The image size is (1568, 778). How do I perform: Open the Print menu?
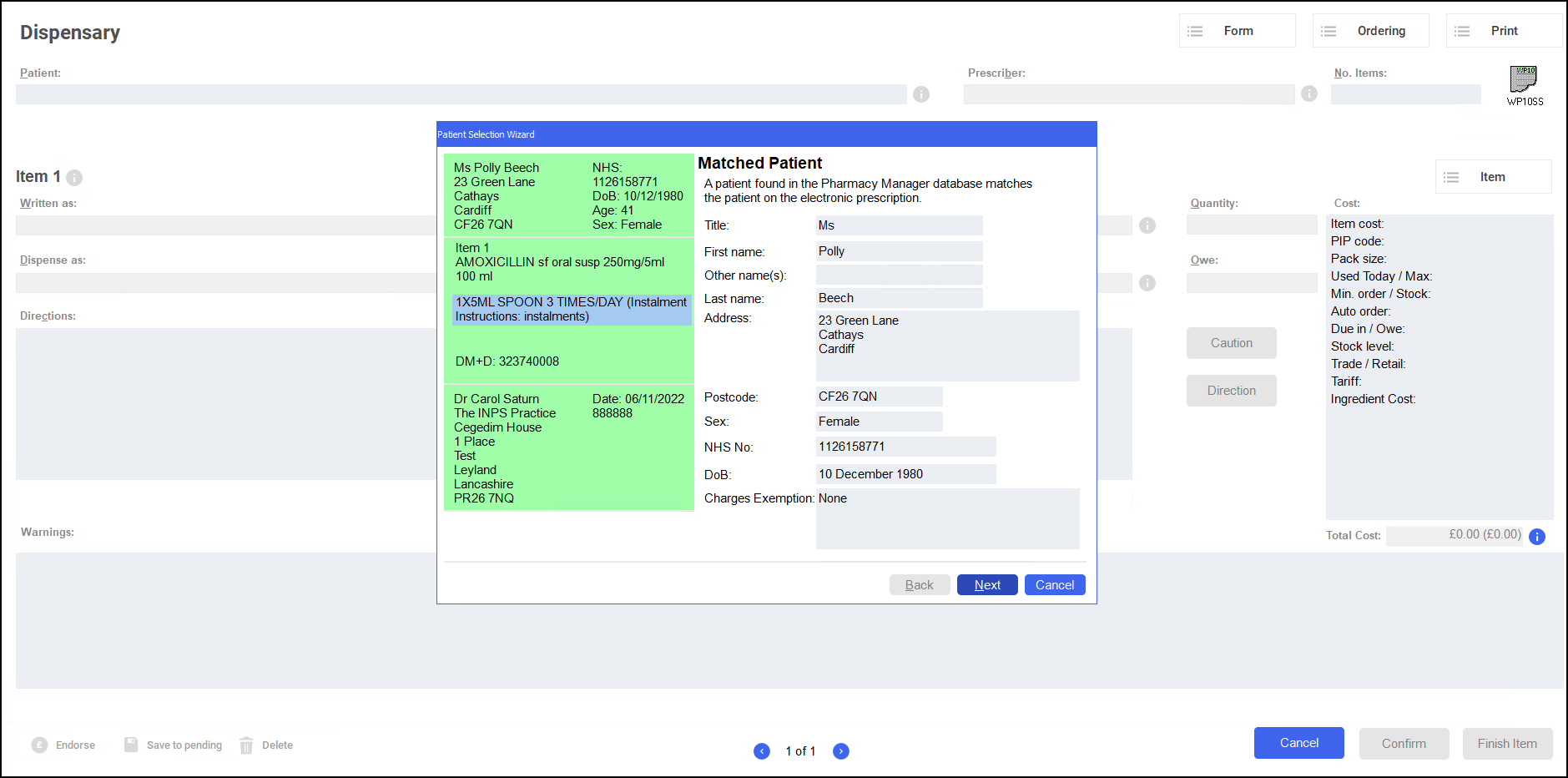click(1505, 31)
